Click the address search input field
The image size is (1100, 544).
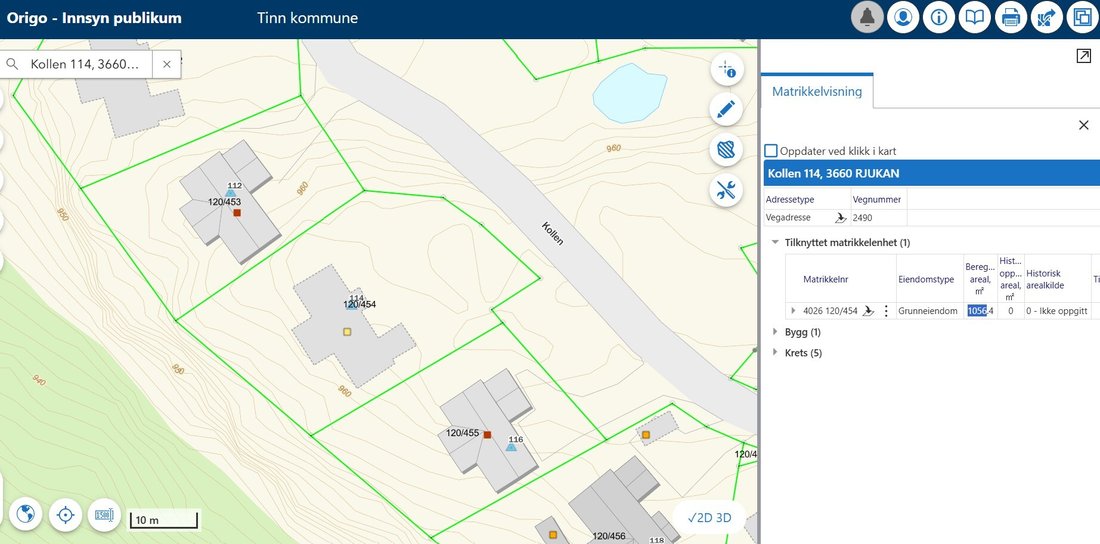(84, 64)
